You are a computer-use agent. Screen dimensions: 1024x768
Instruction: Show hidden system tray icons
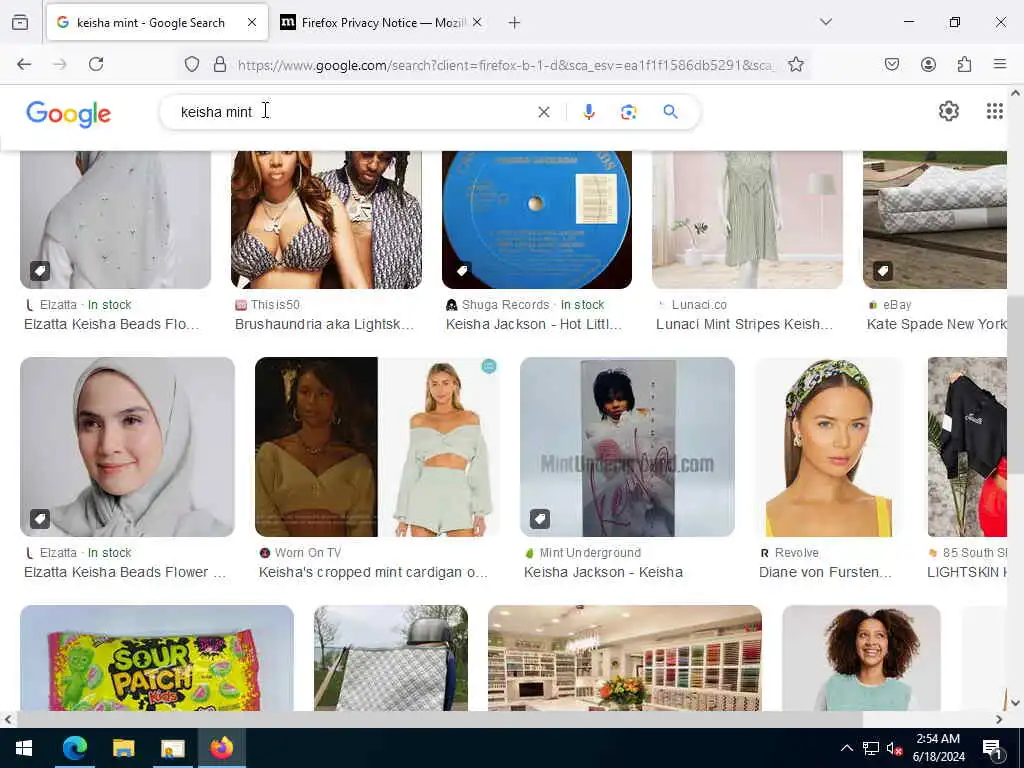pyautogui.click(x=846, y=748)
